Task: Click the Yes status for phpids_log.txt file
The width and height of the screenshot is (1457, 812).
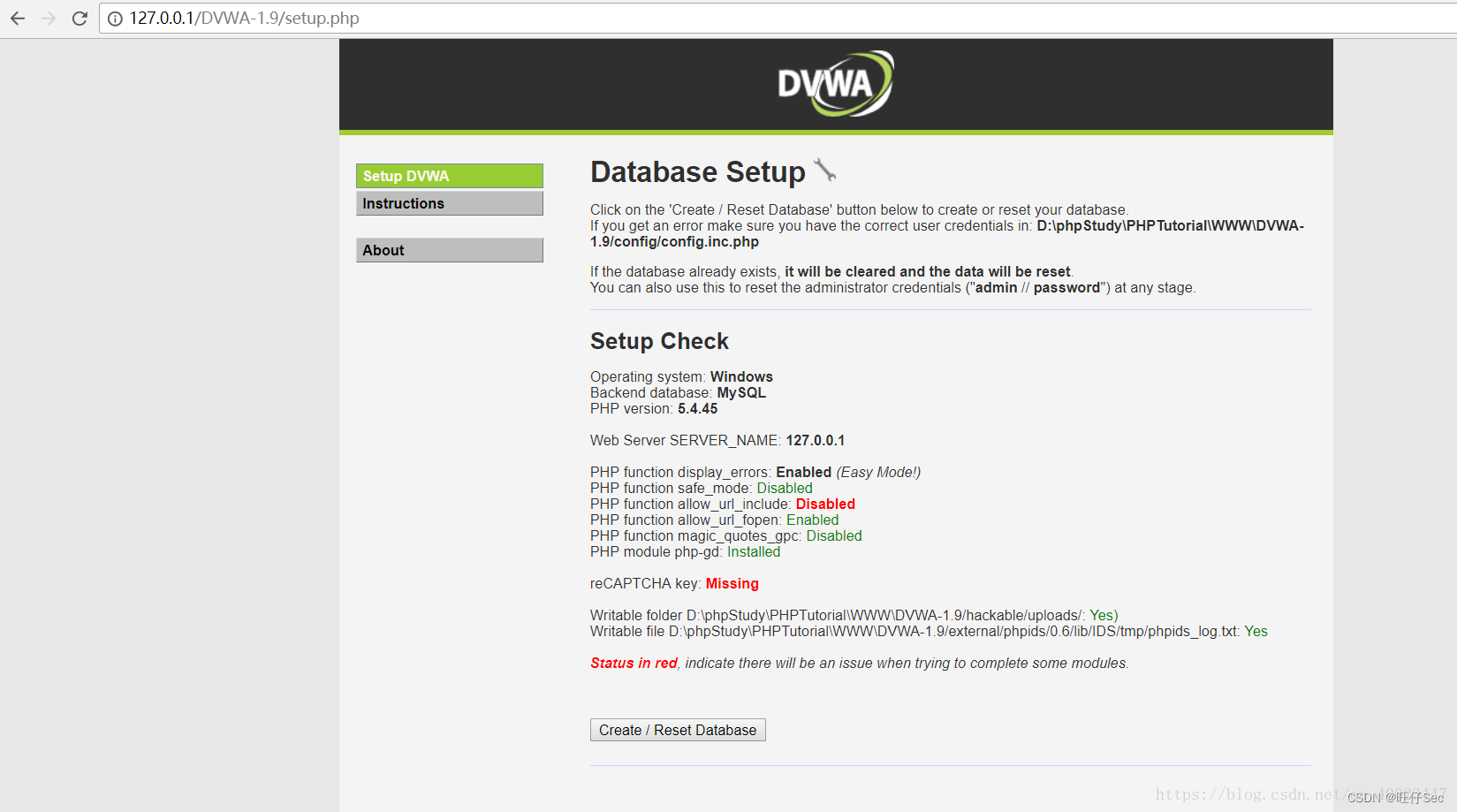Action: (1256, 631)
